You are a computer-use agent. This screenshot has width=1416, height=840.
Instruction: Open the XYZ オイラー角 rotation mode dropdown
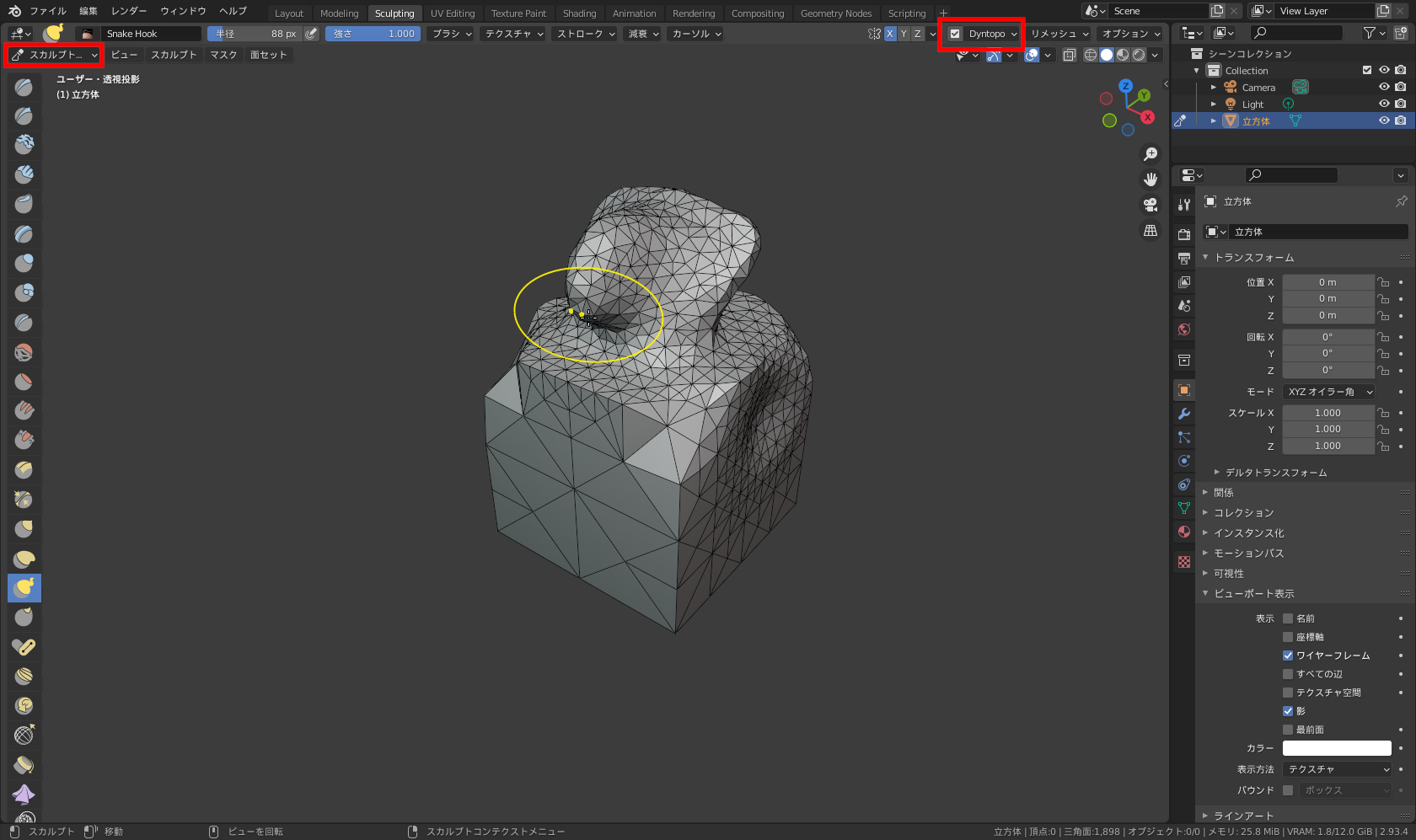coord(1329,392)
